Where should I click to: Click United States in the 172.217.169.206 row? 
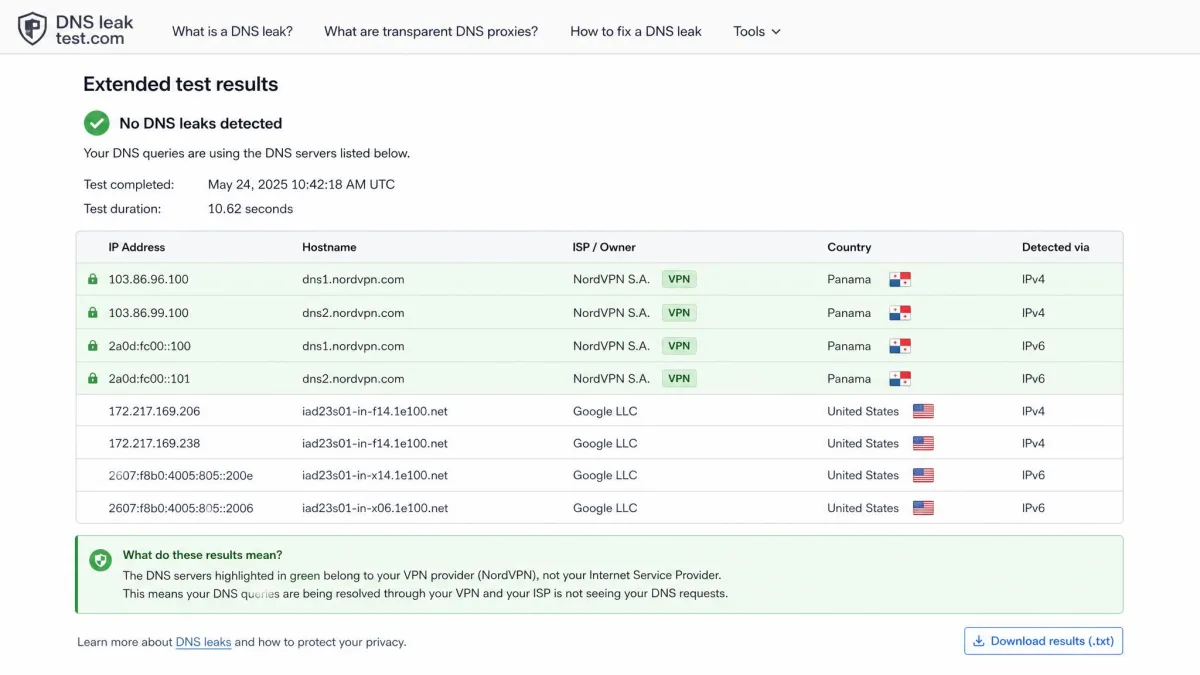(x=863, y=411)
